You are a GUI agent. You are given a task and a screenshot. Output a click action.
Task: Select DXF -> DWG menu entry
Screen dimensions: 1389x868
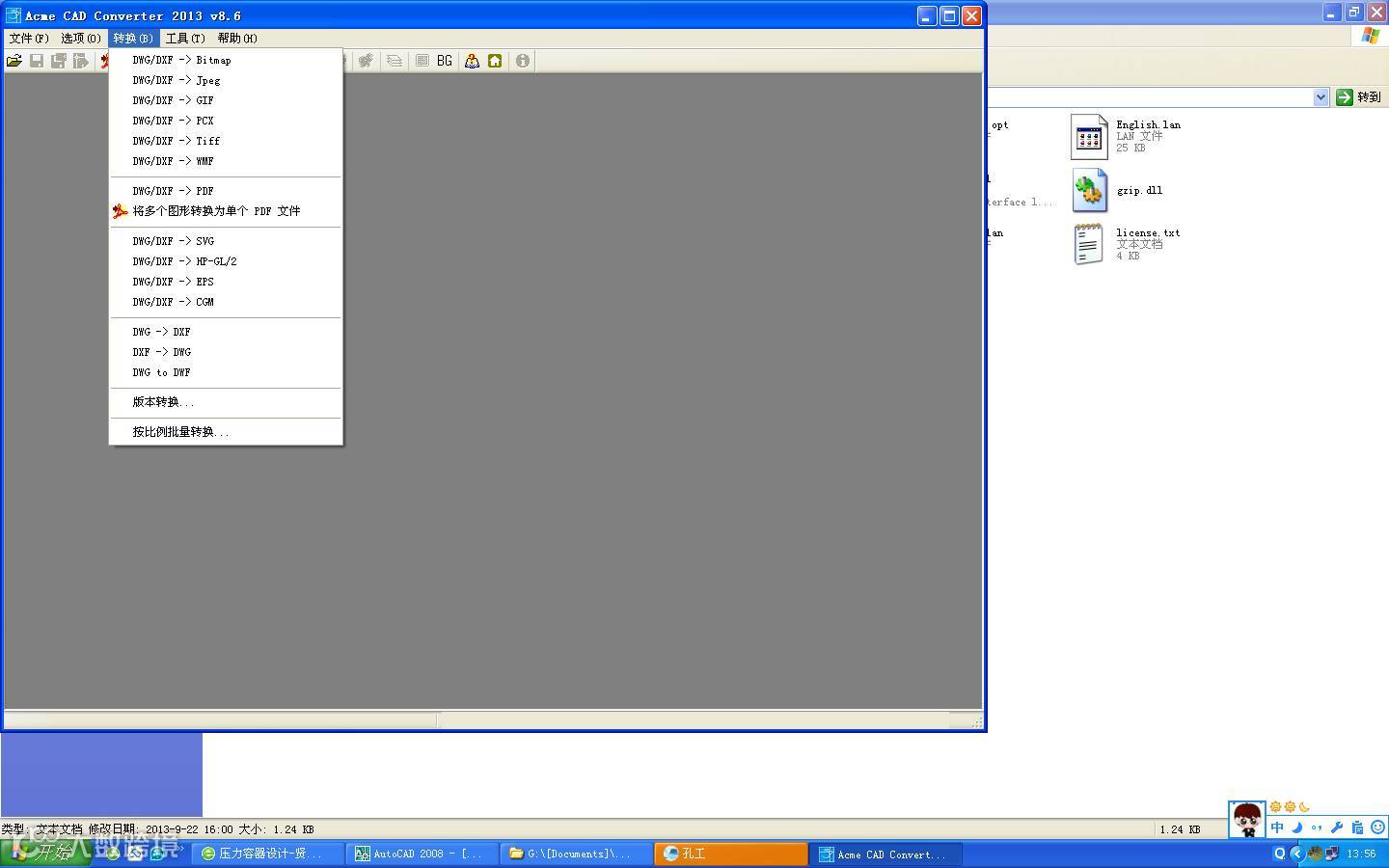point(226,352)
